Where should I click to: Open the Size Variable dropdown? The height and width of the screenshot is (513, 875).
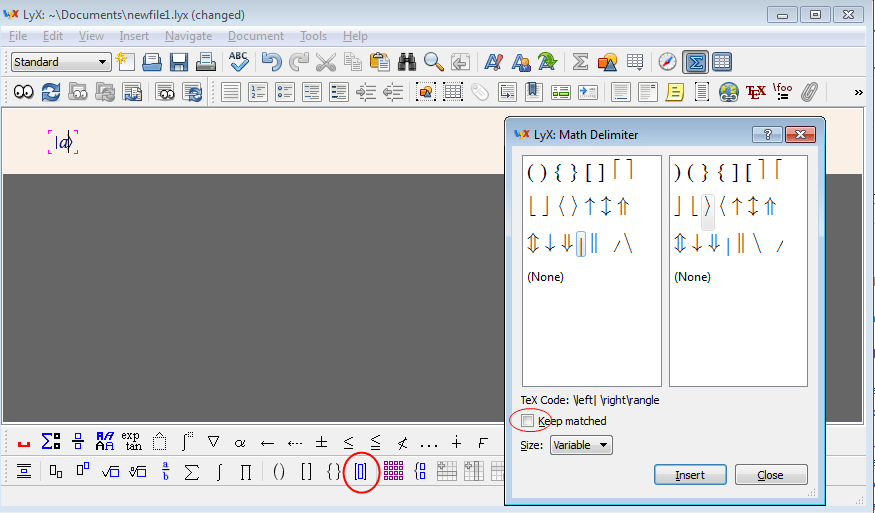(581, 445)
